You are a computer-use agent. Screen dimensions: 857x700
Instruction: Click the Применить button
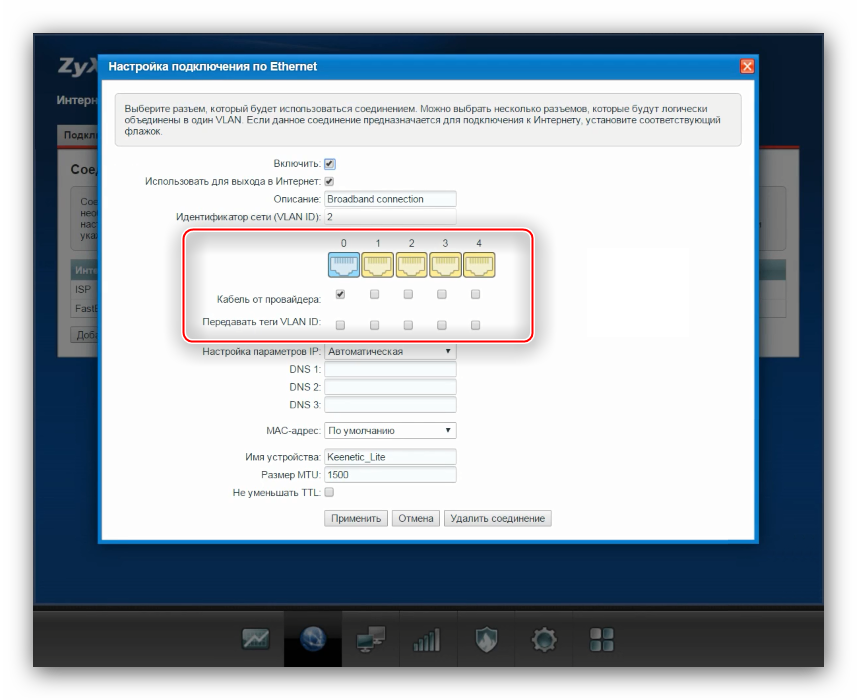[x=356, y=519]
